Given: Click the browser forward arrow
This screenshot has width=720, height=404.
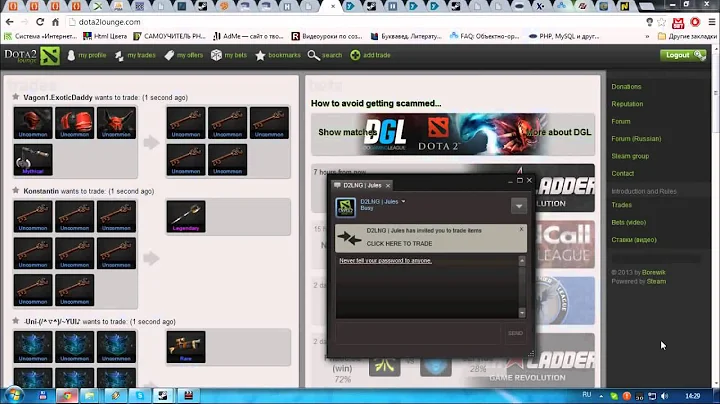Looking at the screenshot, I should (24, 22).
